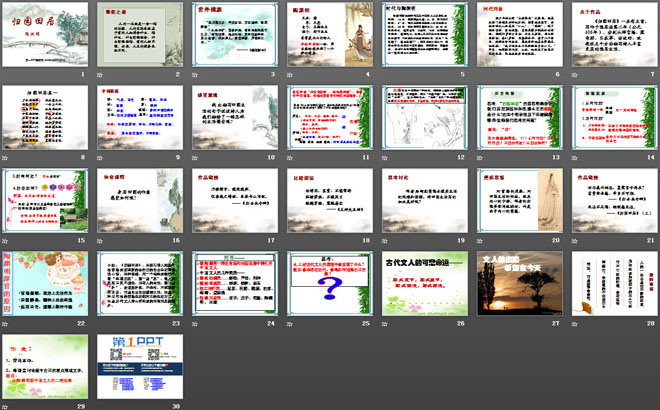Click the animation star under slide 26

pos(385,324)
